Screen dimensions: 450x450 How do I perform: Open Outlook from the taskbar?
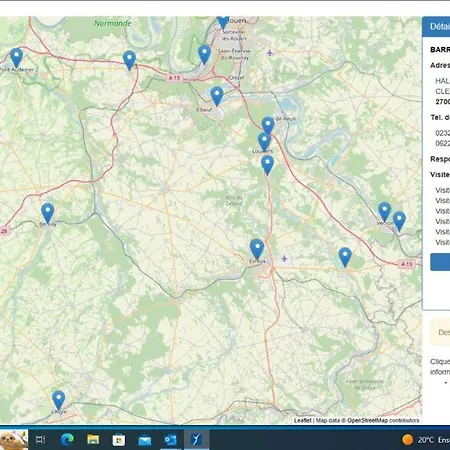170,440
